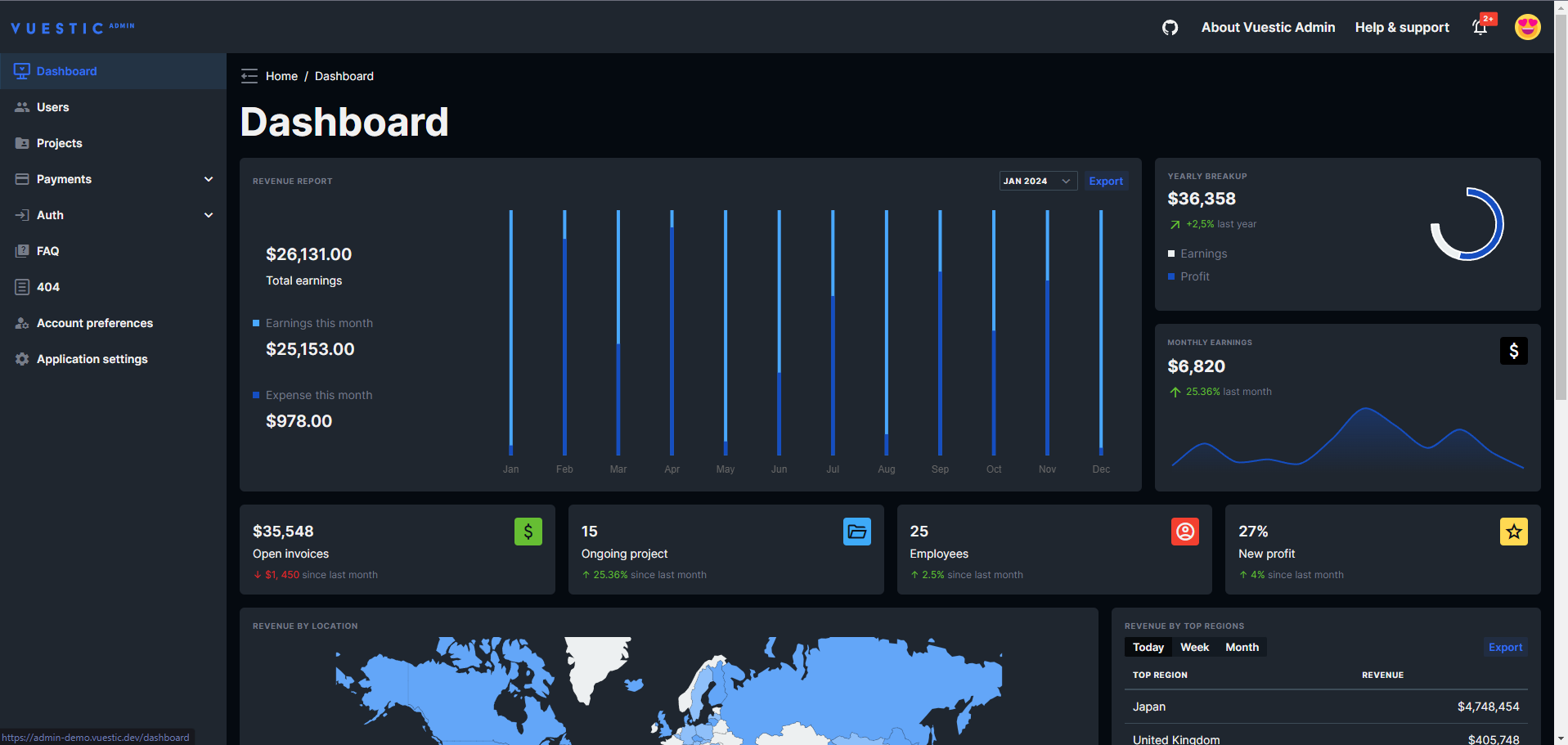Open the Users section in the sidebar

coord(52,107)
